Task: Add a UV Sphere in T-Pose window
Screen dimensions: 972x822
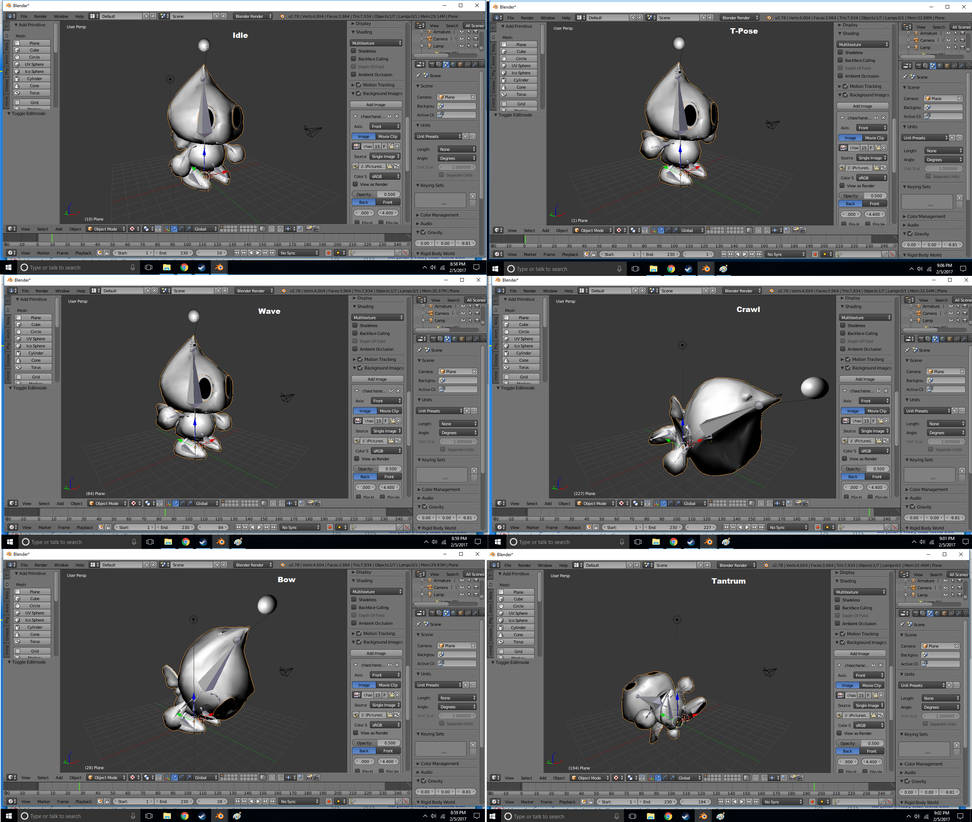Action: [x=521, y=66]
